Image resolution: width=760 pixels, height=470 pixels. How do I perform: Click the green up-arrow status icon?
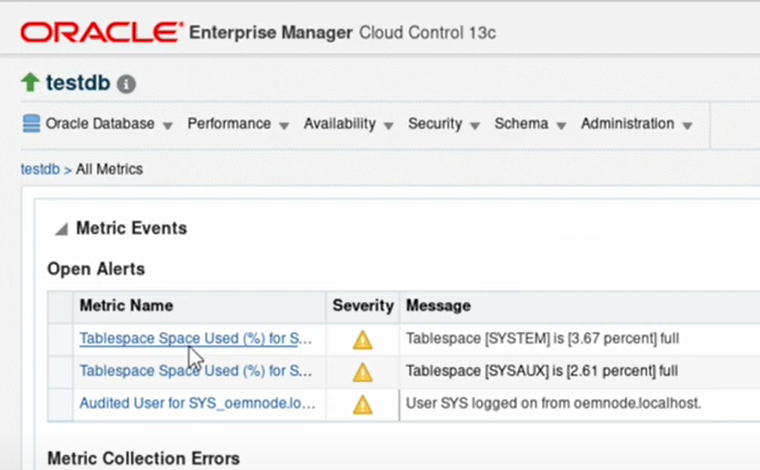pyautogui.click(x=30, y=82)
